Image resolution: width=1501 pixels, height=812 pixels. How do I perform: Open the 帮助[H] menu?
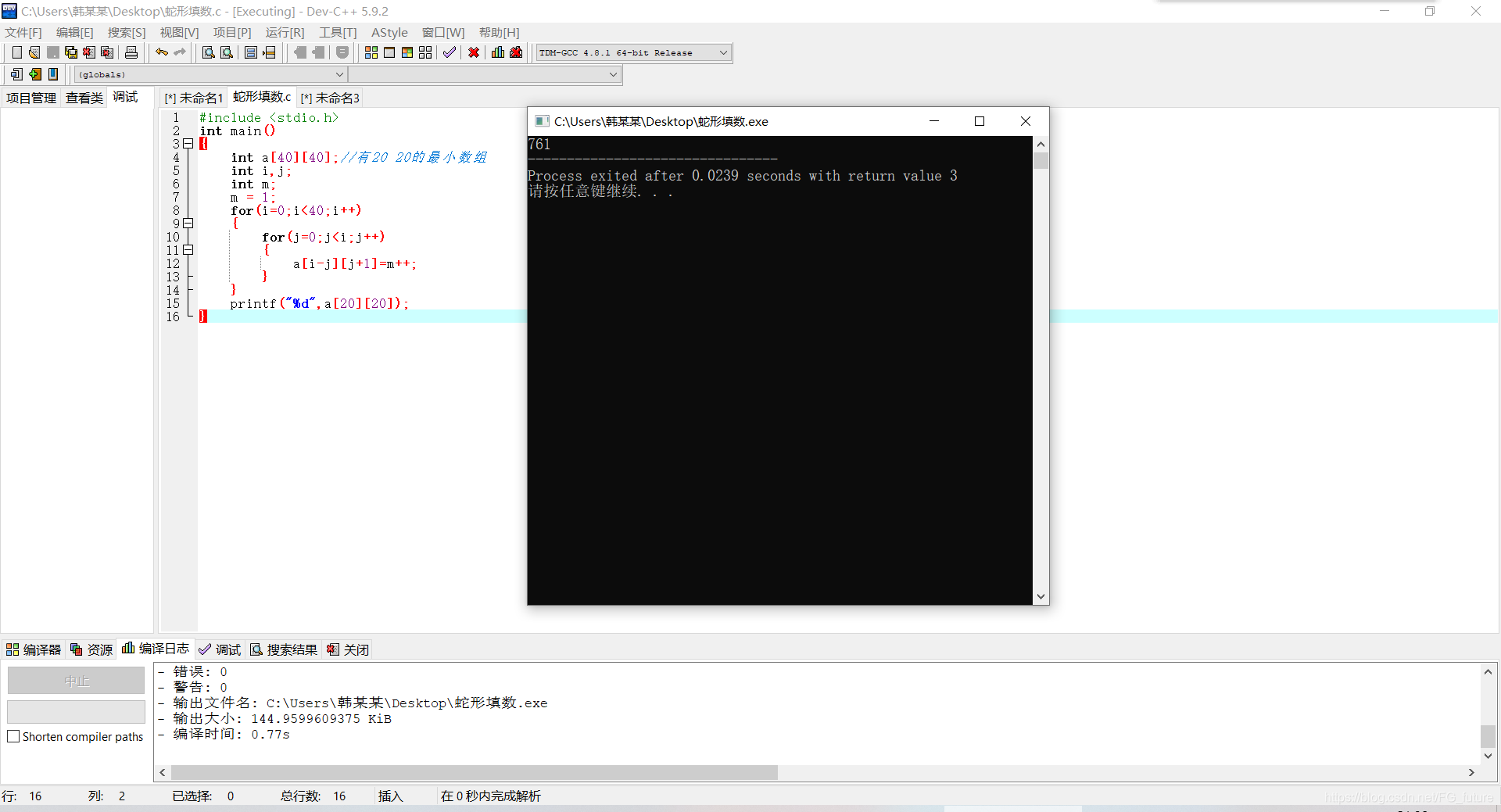pos(499,32)
